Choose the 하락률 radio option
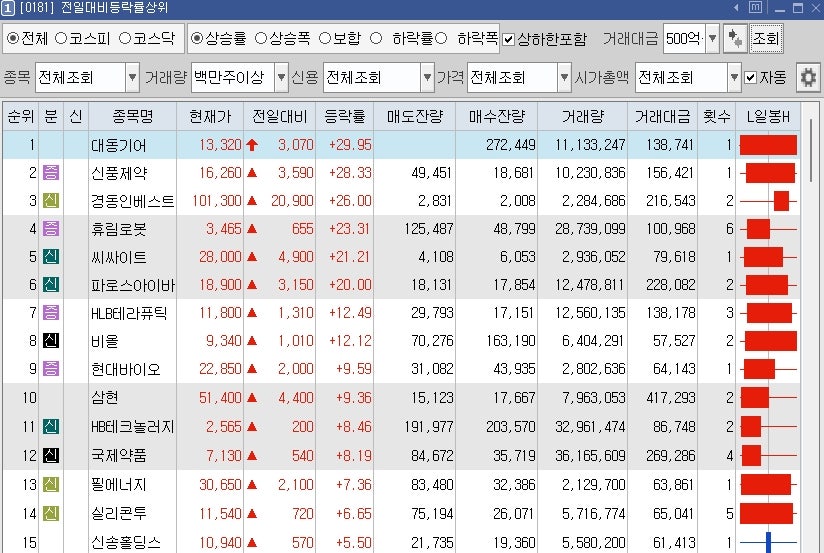The width and height of the screenshot is (824, 553). coord(376,38)
